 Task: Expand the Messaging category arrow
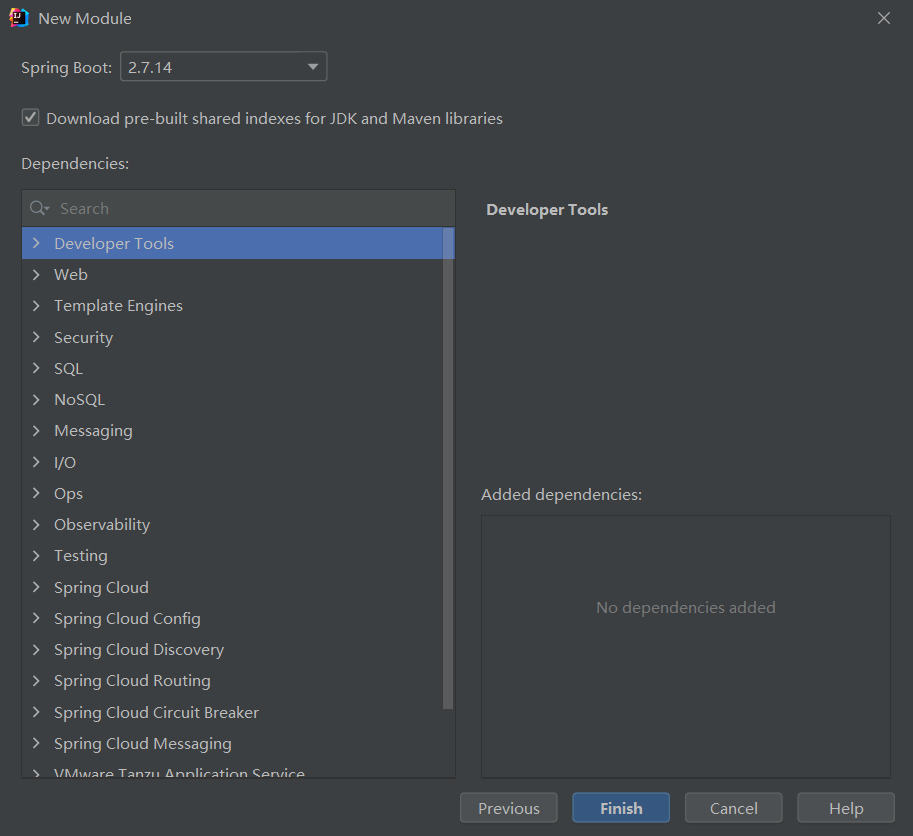[x=36, y=431]
